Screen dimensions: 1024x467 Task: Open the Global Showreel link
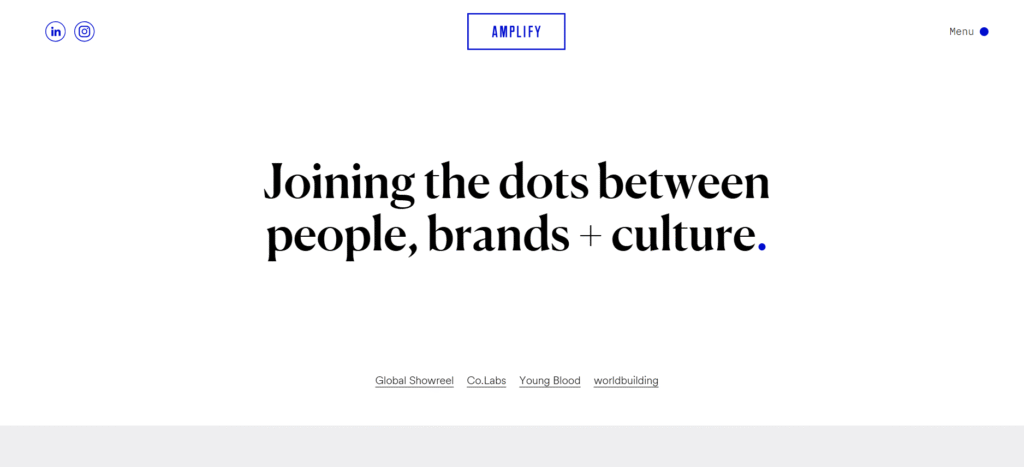(414, 381)
